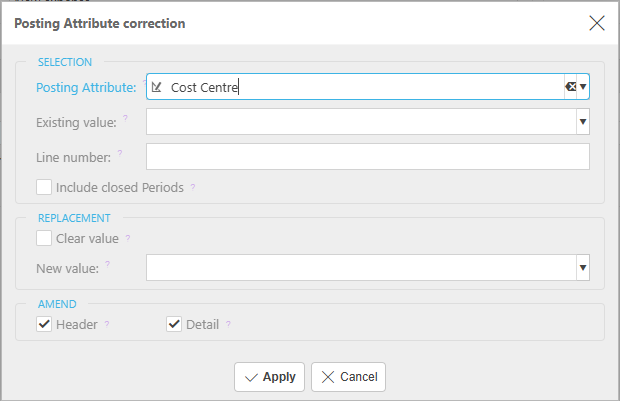
Task: Click the chart icon inside Posting Attribute field
Action: pos(157,87)
